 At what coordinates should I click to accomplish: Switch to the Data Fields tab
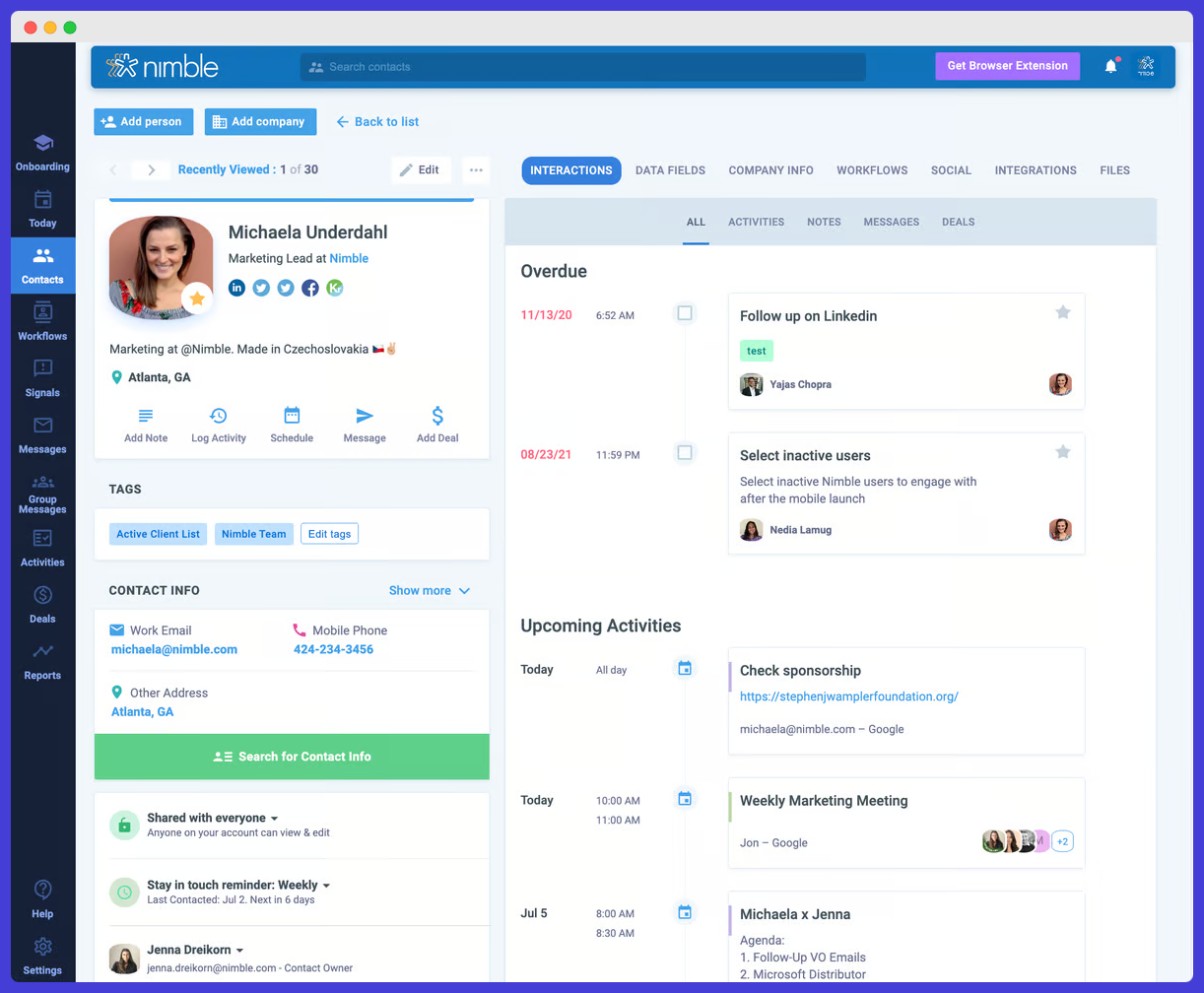click(x=670, y=170)
